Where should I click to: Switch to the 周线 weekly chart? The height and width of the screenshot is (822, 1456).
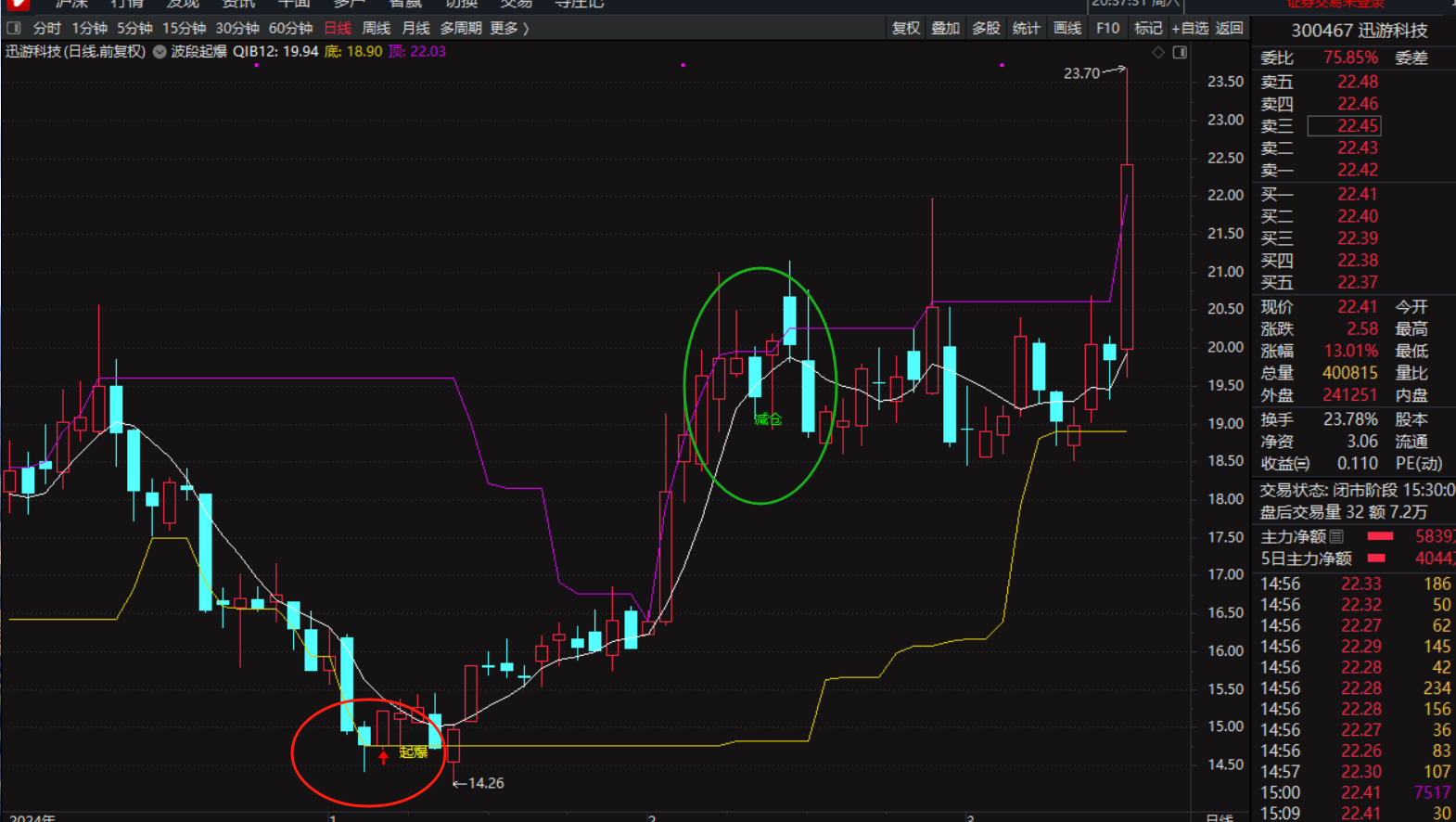click(x=376, y=29)
